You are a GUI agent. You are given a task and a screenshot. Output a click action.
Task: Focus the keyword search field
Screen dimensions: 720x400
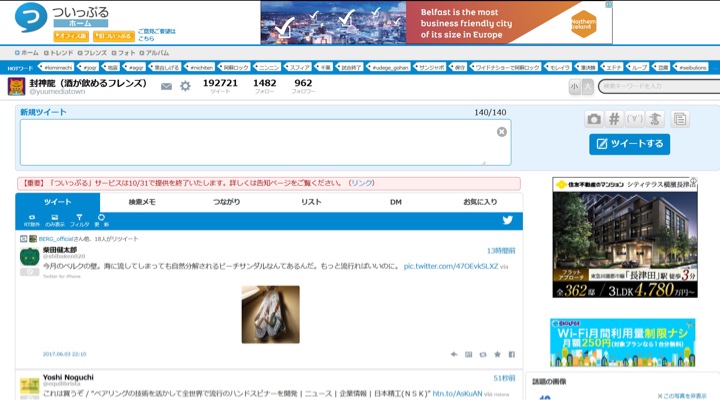[659, 86]
